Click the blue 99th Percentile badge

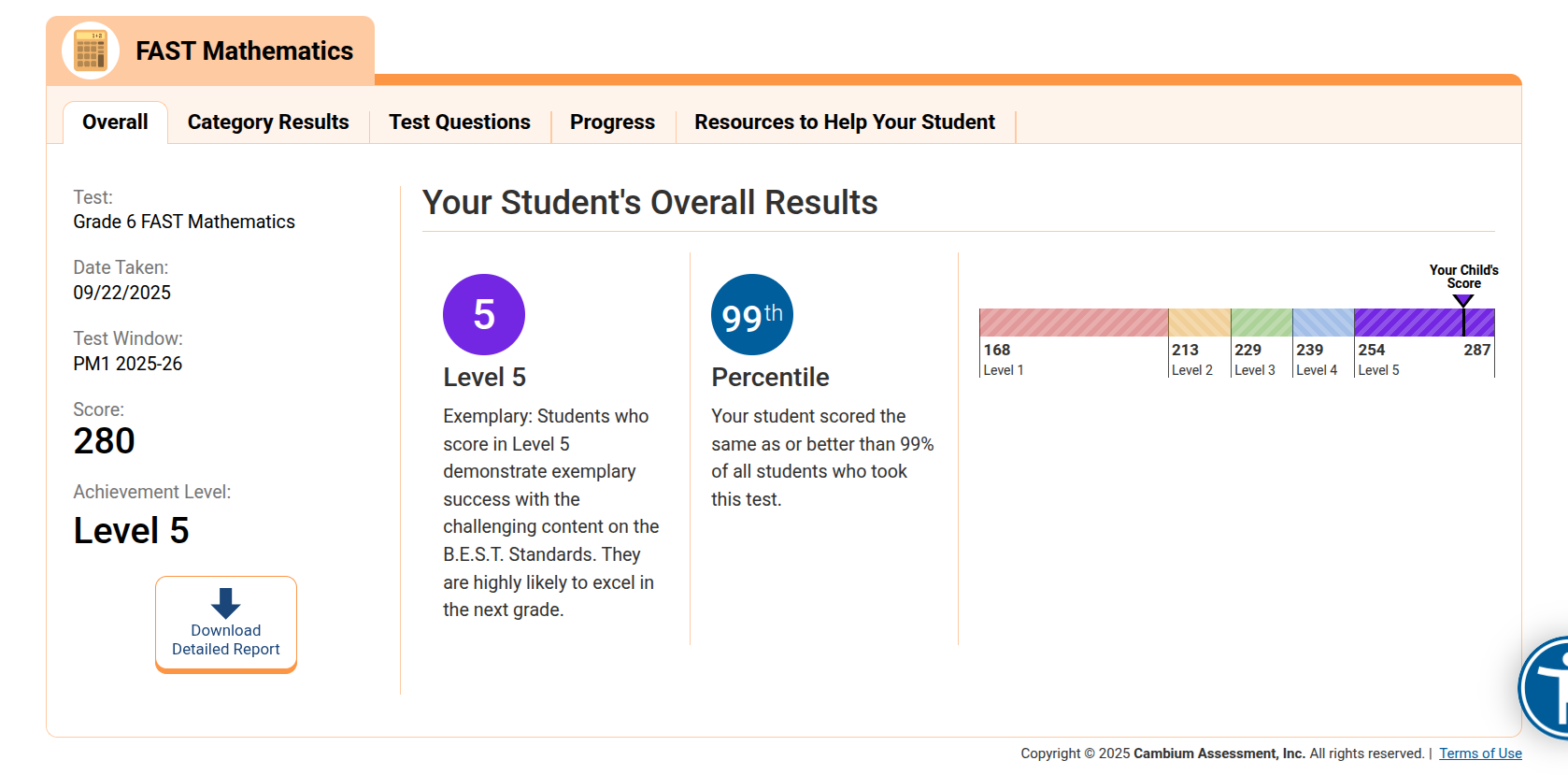click(751, 314)
